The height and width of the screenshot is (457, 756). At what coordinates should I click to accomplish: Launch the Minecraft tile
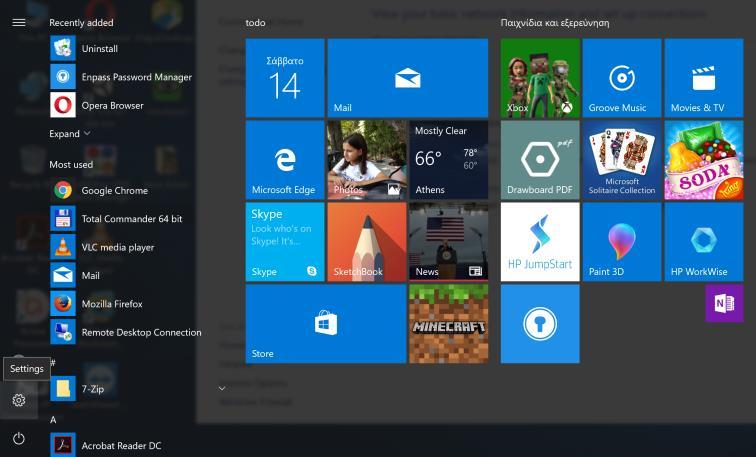tap(449, 324)
